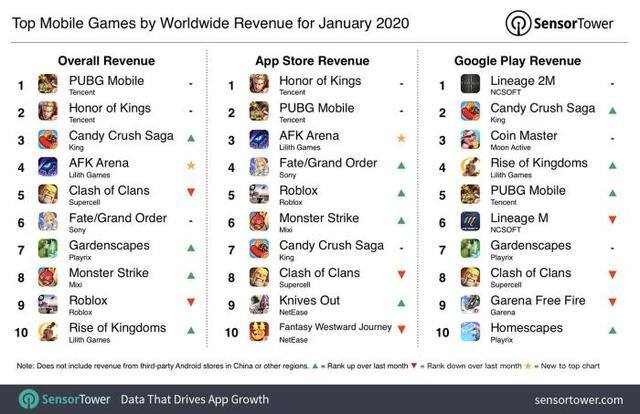The image size is (640, 414).
Task: Click the green up arrow beside Homescapes
Action: (612, 330)
